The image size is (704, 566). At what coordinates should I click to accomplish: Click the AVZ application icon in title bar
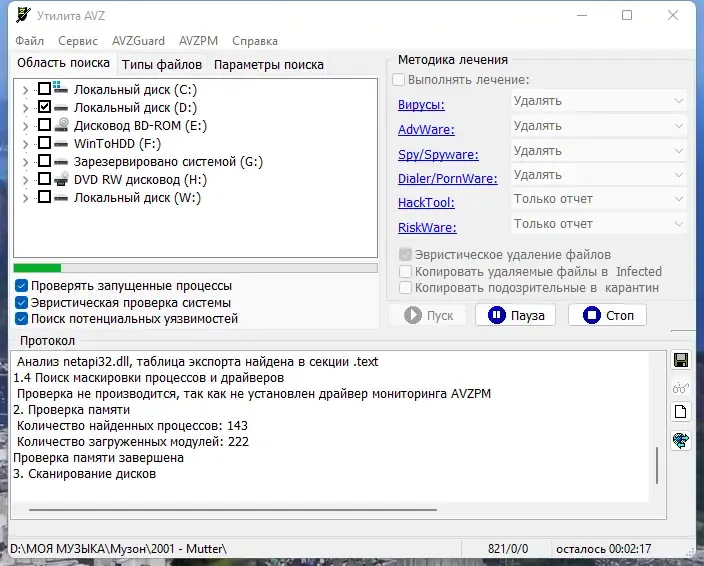click(x=23, y=15)
